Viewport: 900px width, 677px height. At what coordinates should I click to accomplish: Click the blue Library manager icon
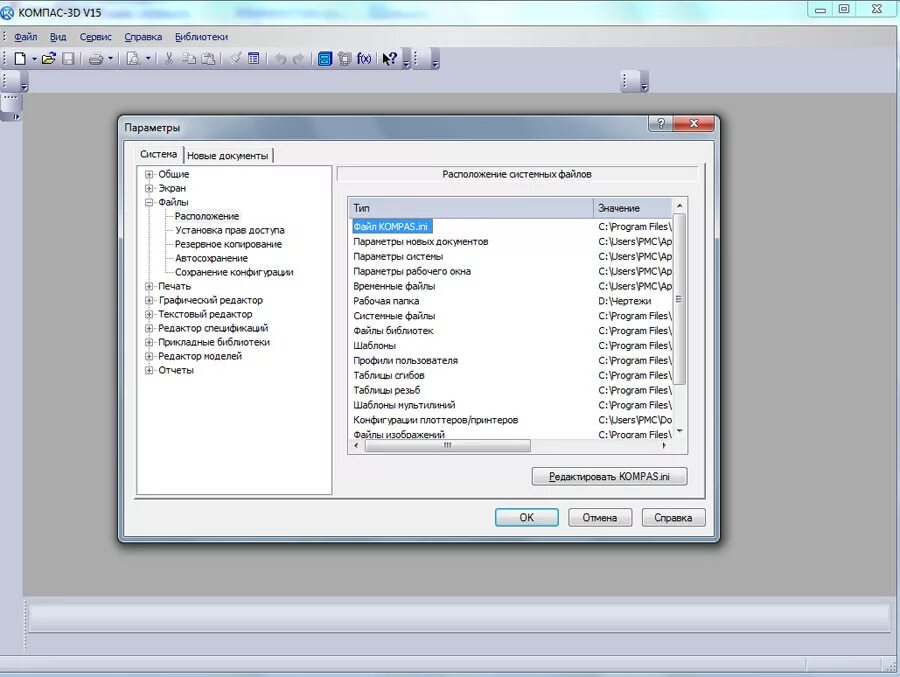pos(325,59)
